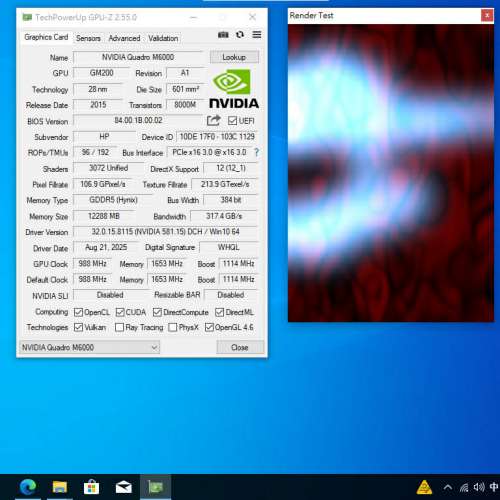This screenshot has width=500, height=500.
Task: Click the Lookup button
Action: pos(234,57)
